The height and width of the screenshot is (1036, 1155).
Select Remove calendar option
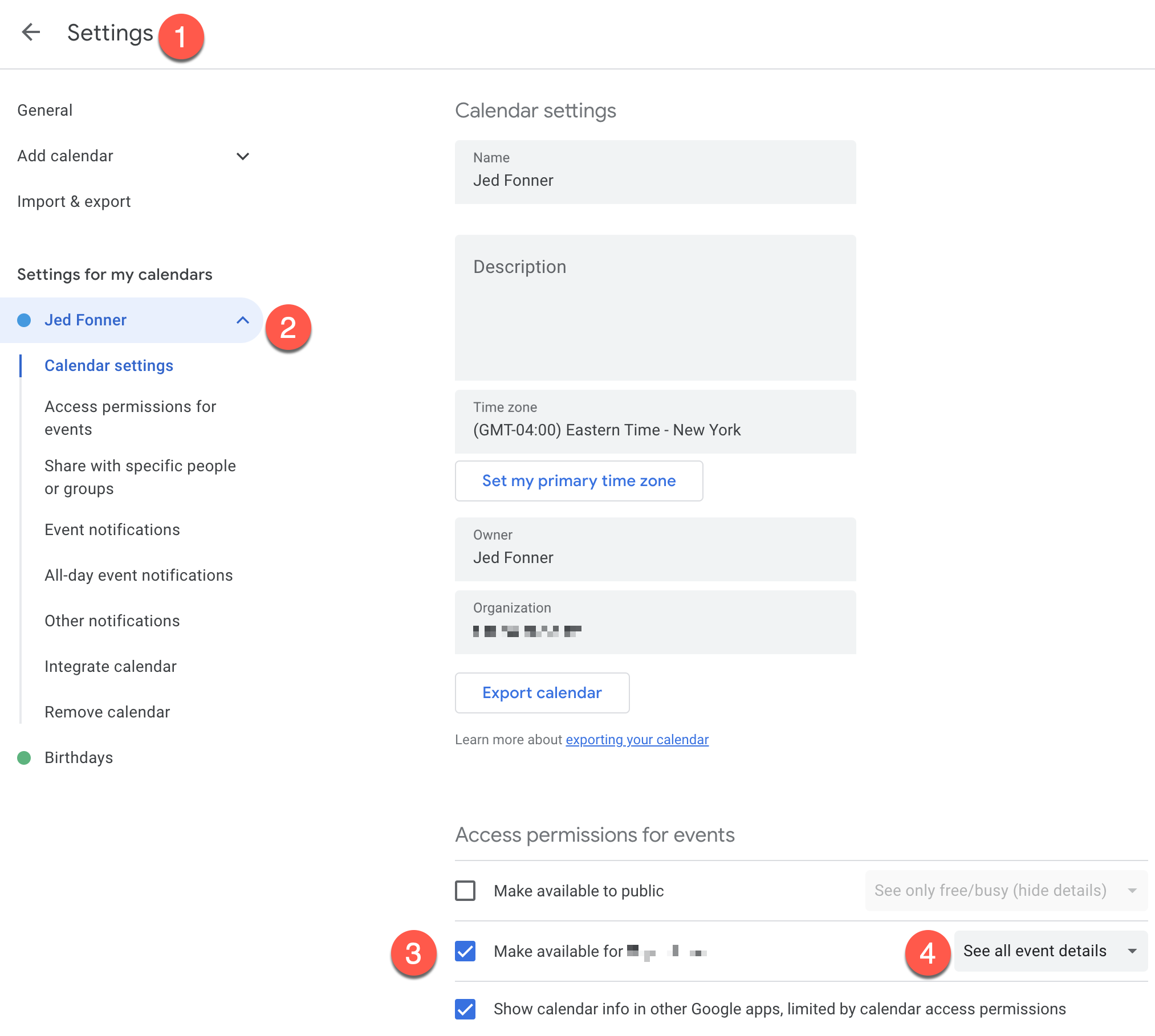click(107, 712)
